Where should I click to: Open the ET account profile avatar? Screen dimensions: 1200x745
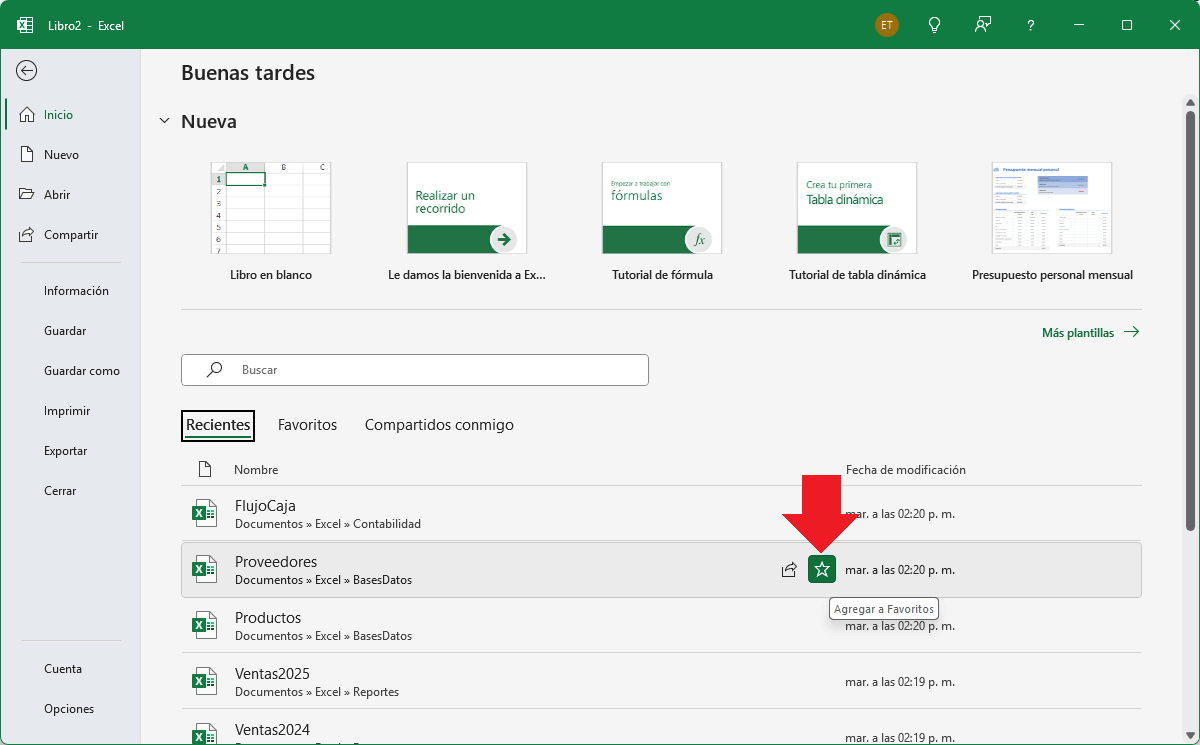click(887, 25)
